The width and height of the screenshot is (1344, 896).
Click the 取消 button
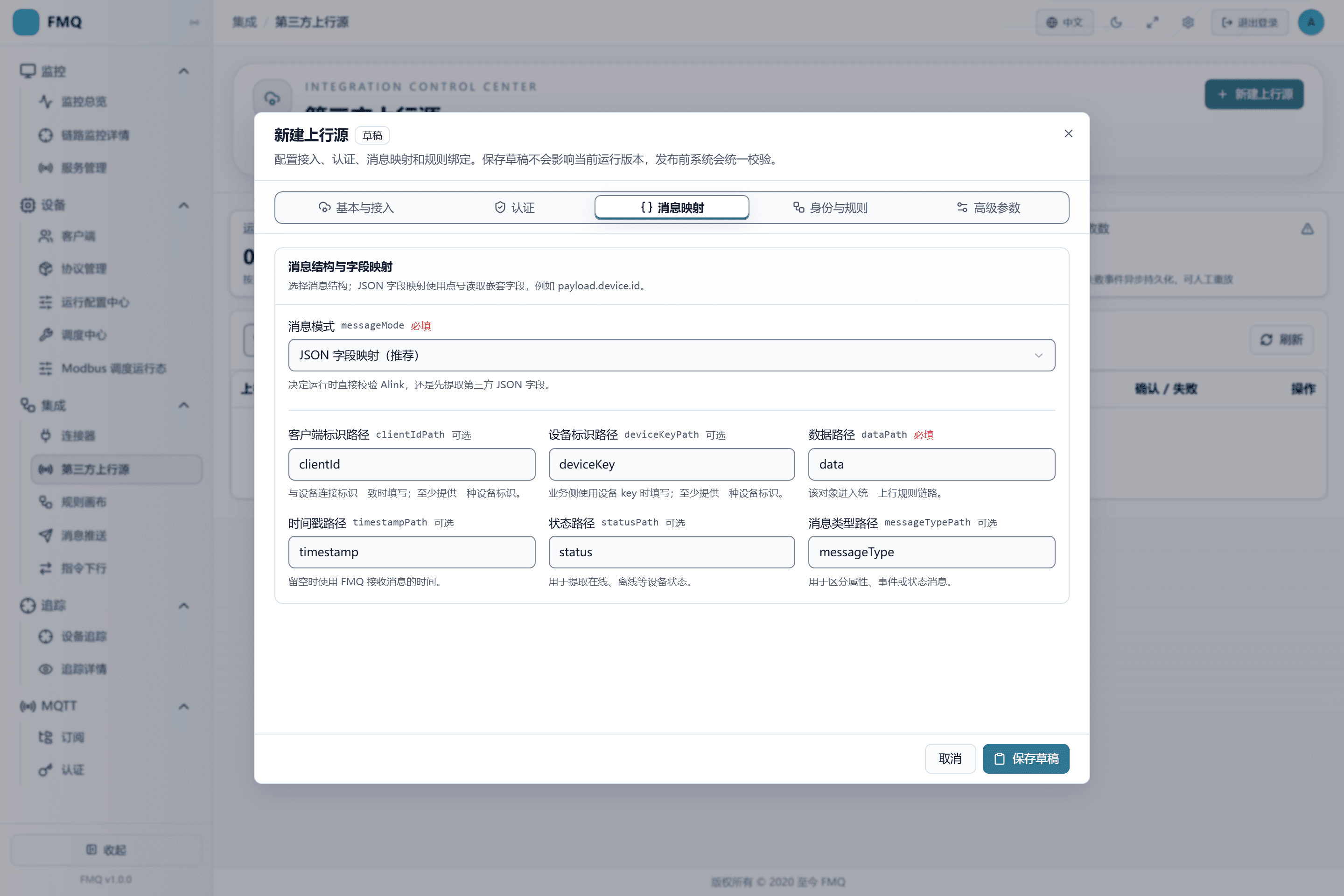[950, 758]
